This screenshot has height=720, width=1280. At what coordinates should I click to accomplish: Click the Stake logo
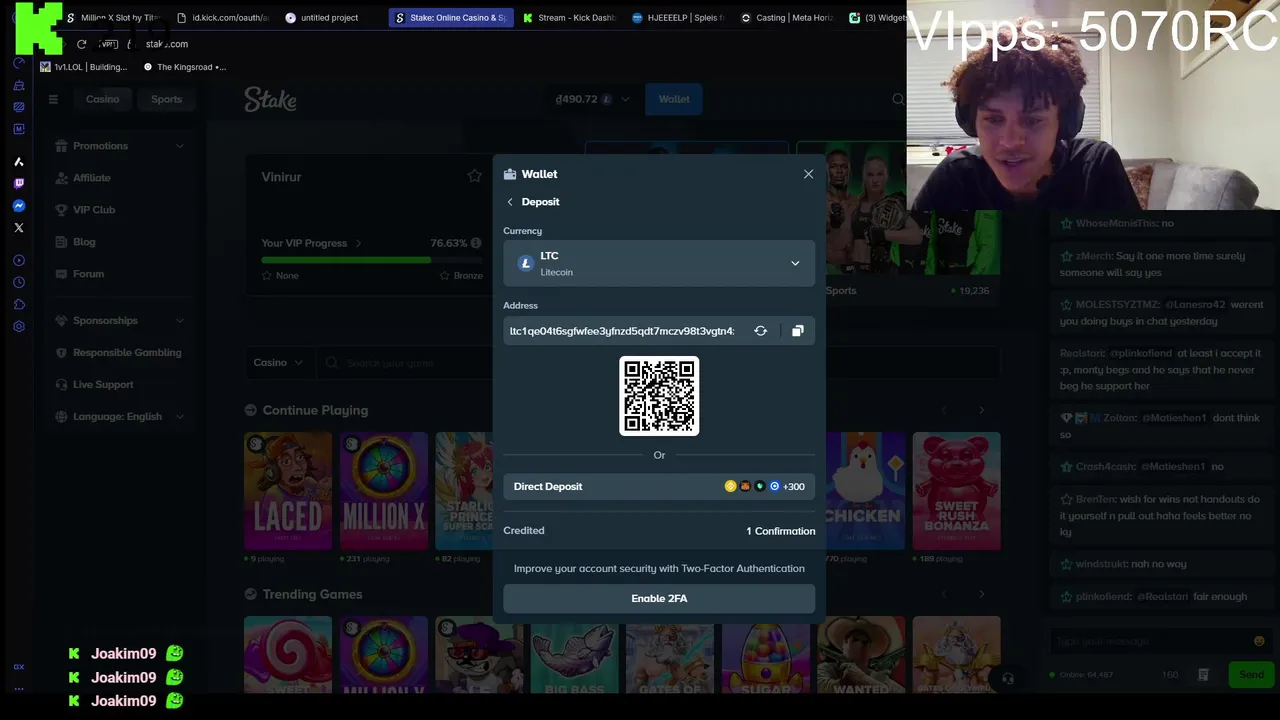[x=270, y=99]
